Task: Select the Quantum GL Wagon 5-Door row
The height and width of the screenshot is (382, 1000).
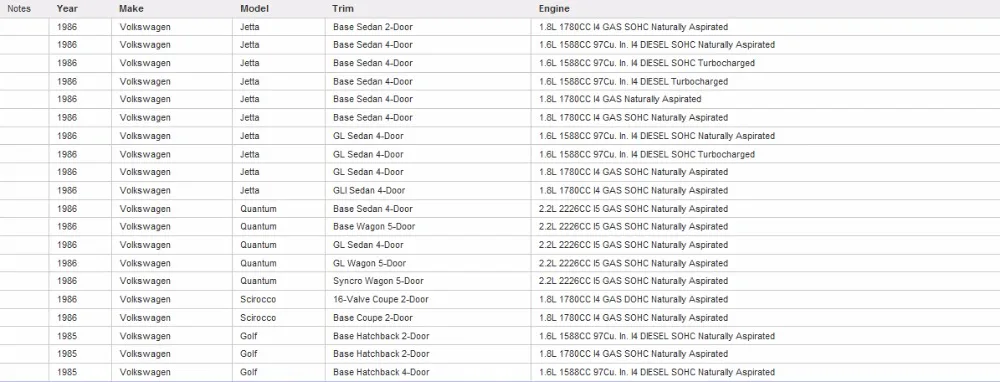Action: 500,263
